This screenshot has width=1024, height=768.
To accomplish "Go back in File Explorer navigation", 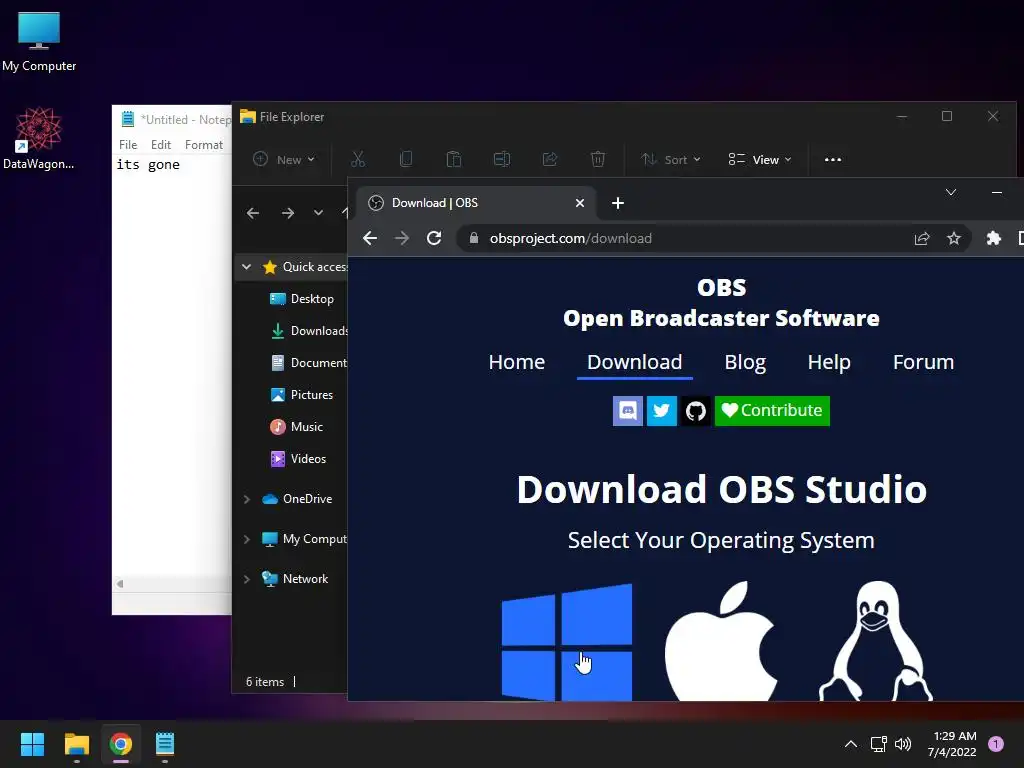I will tap(253, 213).
